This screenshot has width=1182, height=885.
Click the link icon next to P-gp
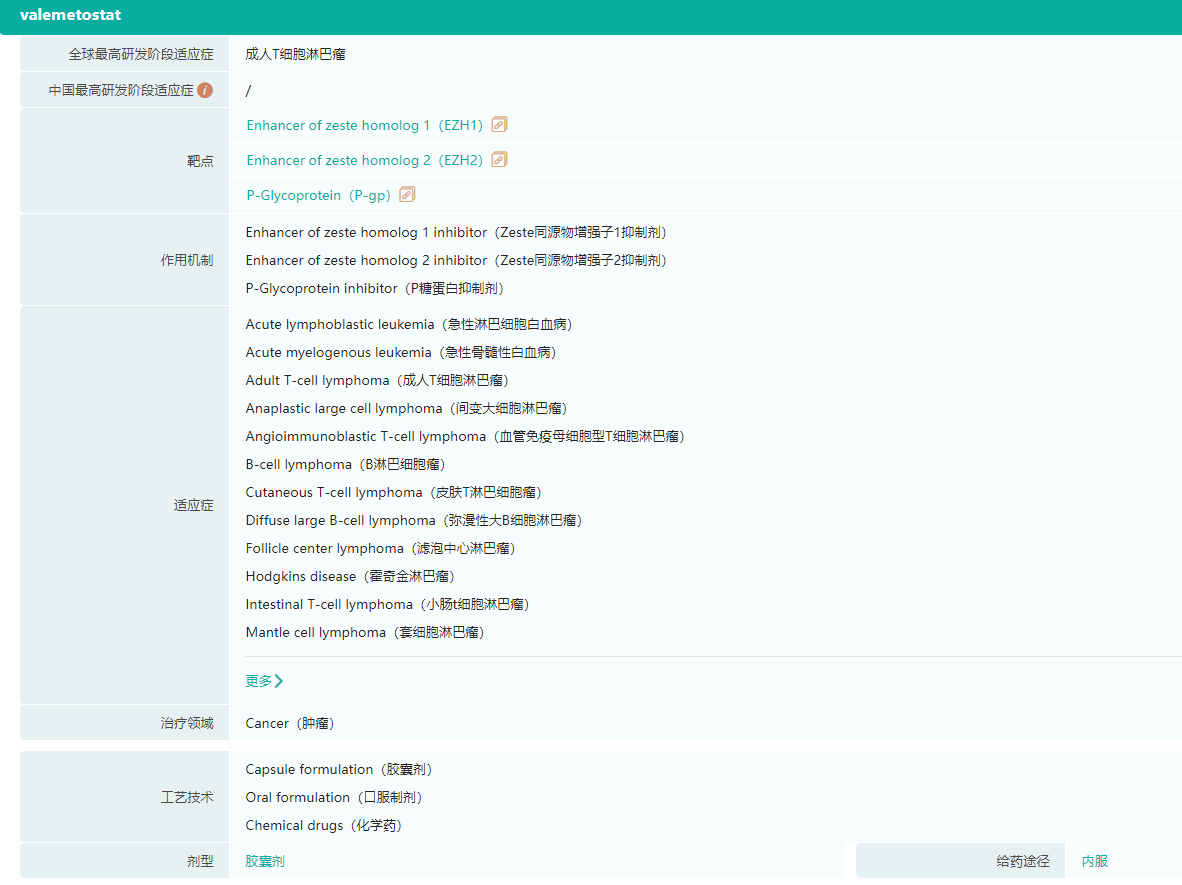407,195
